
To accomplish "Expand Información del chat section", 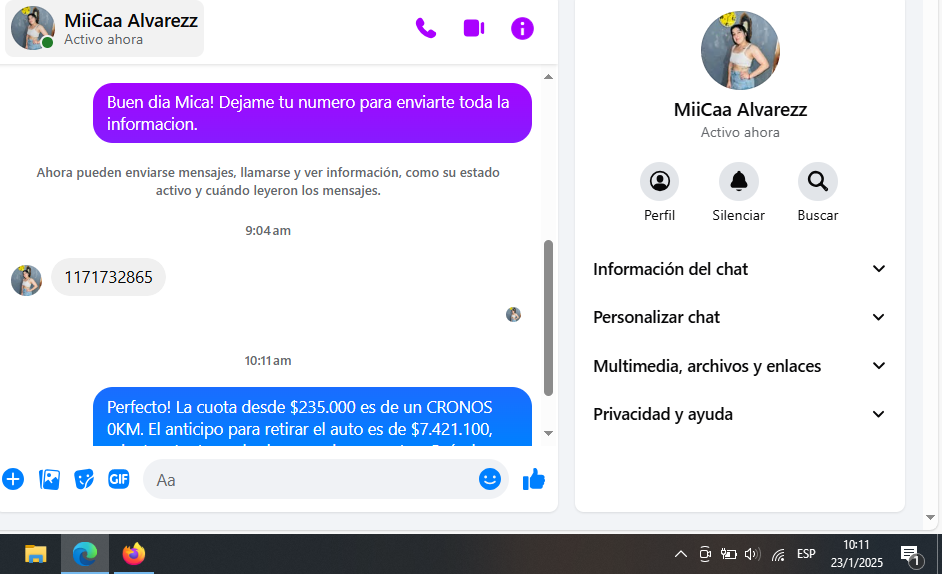I will (739, 269).
